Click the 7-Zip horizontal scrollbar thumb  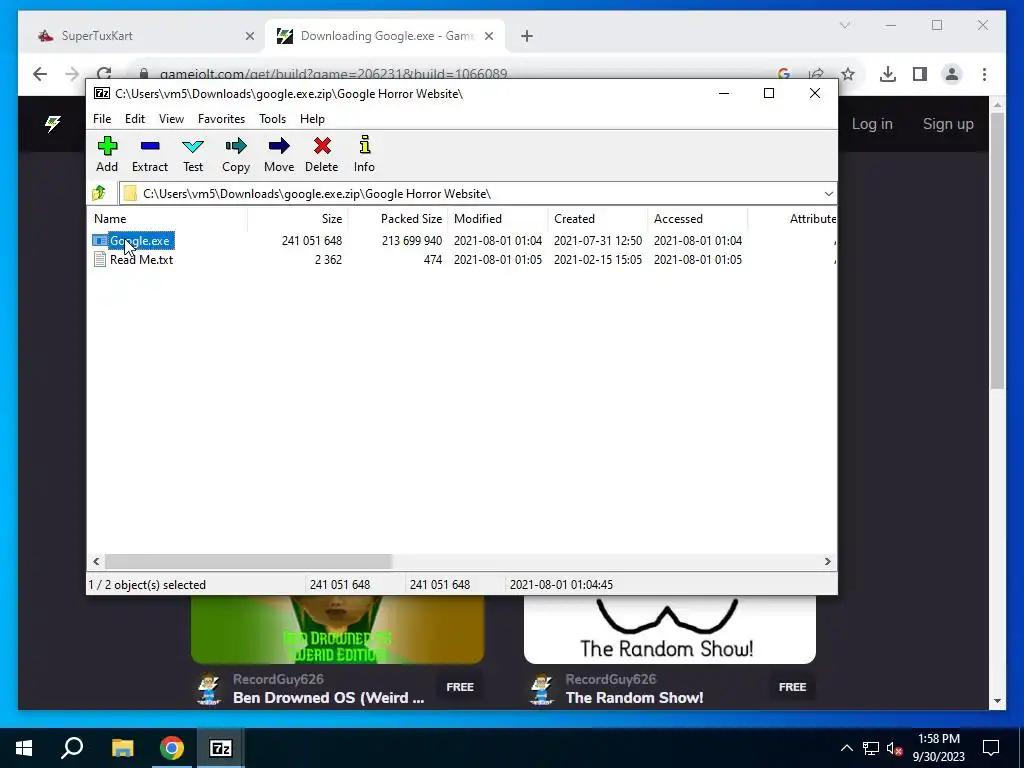[x=248, y=562]
